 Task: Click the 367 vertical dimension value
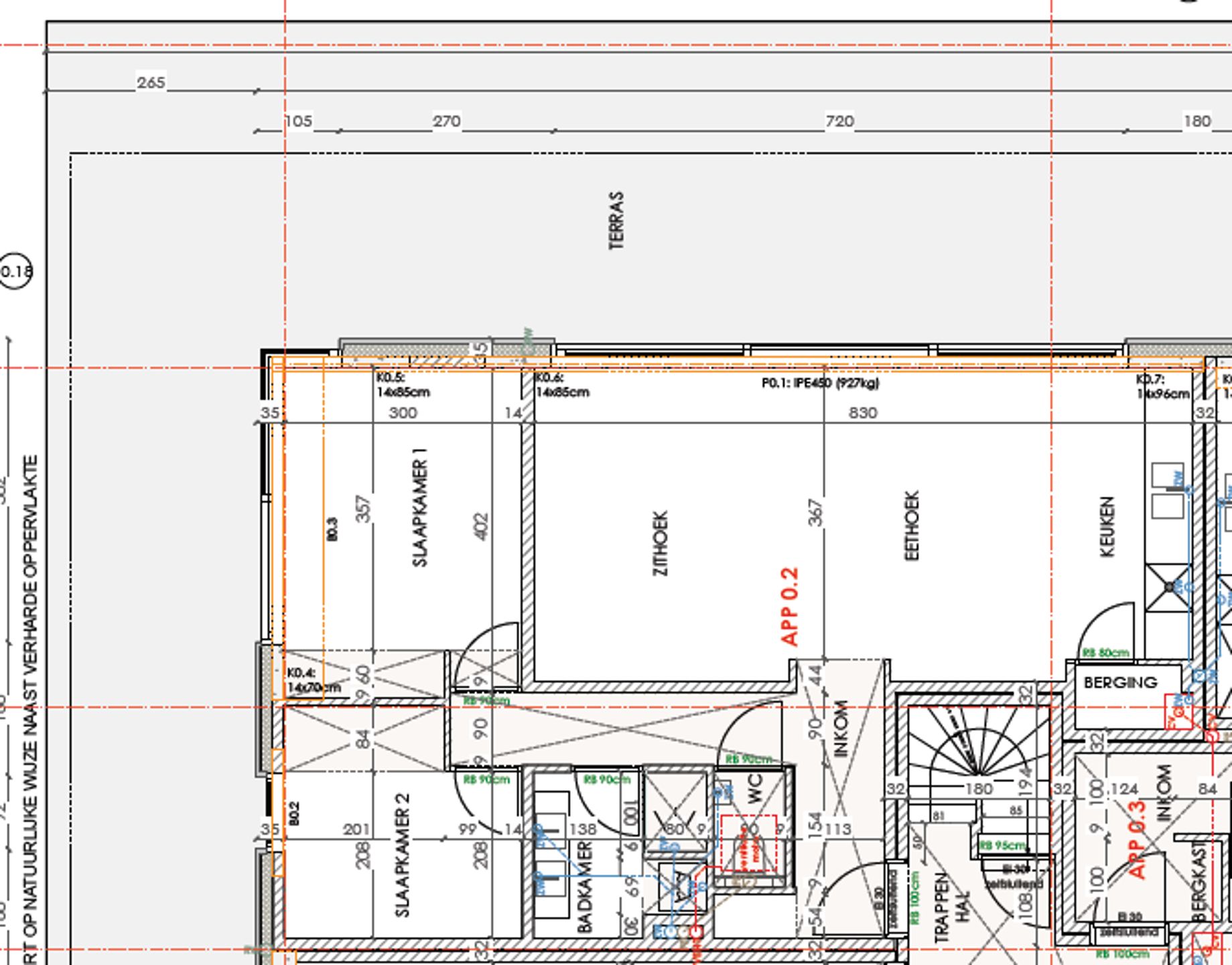pyautogui.click(x=815, y=513)
